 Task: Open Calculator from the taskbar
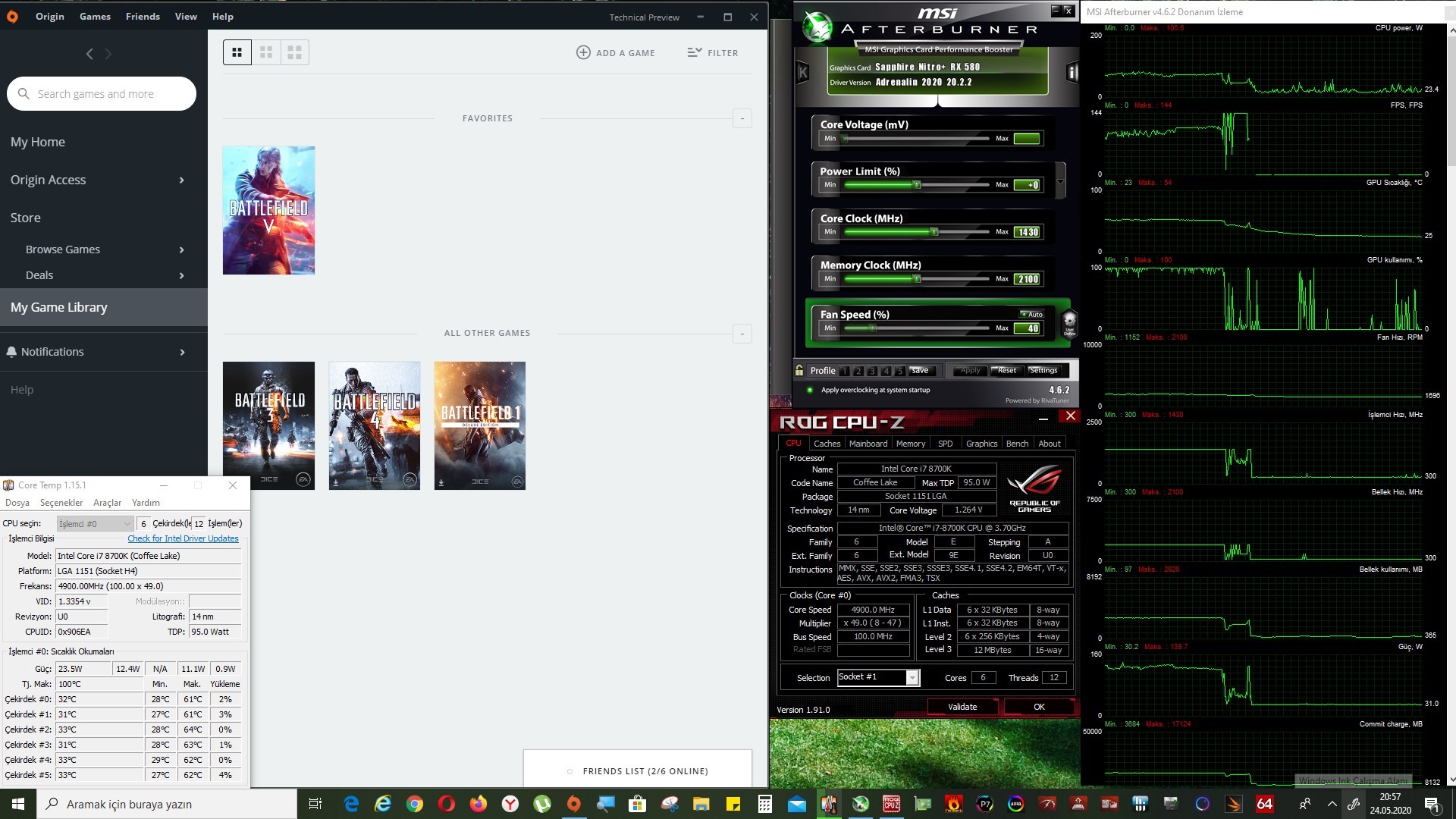[765, 804]
